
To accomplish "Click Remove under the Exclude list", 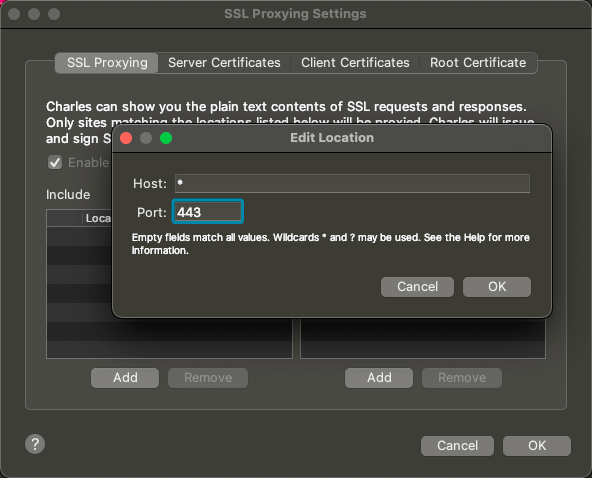I will click(462, 378).
